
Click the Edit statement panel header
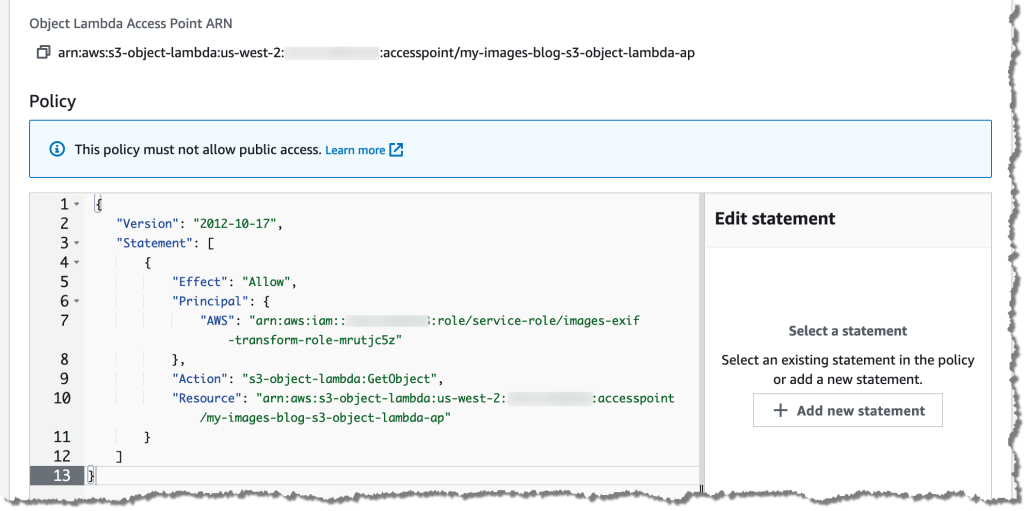point(775,218)
